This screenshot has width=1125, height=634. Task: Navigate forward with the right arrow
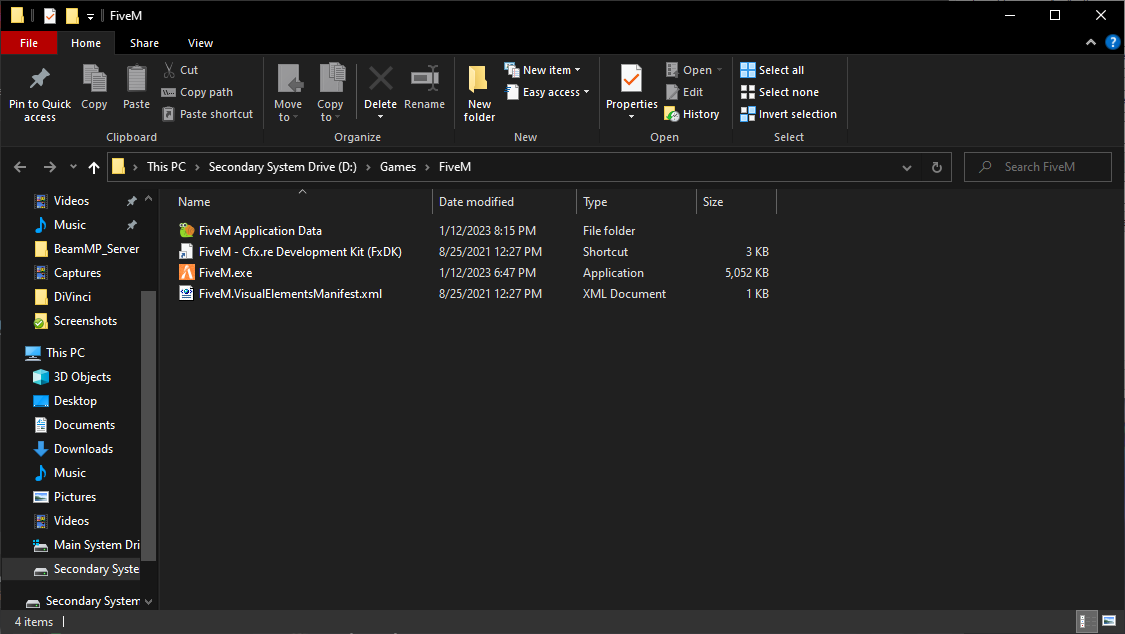tap(50, 167)
